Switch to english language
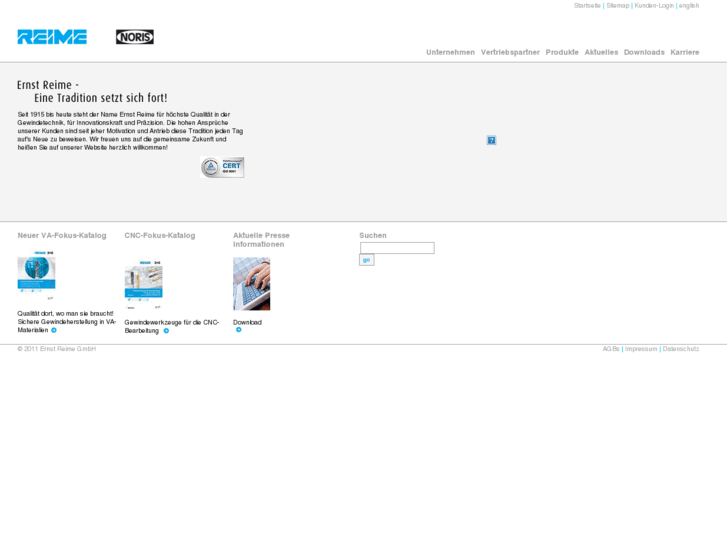 [689, 6]
